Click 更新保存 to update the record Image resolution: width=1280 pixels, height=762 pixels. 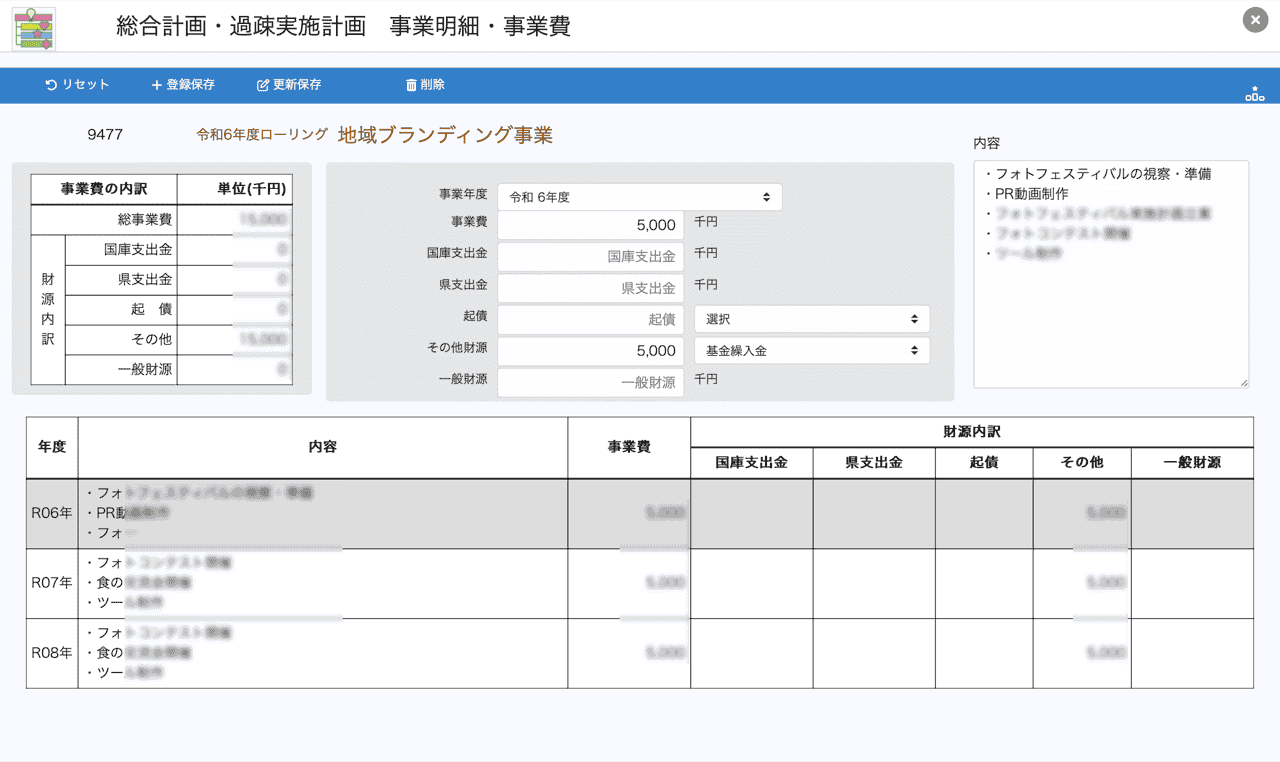(x=289, y=85)
